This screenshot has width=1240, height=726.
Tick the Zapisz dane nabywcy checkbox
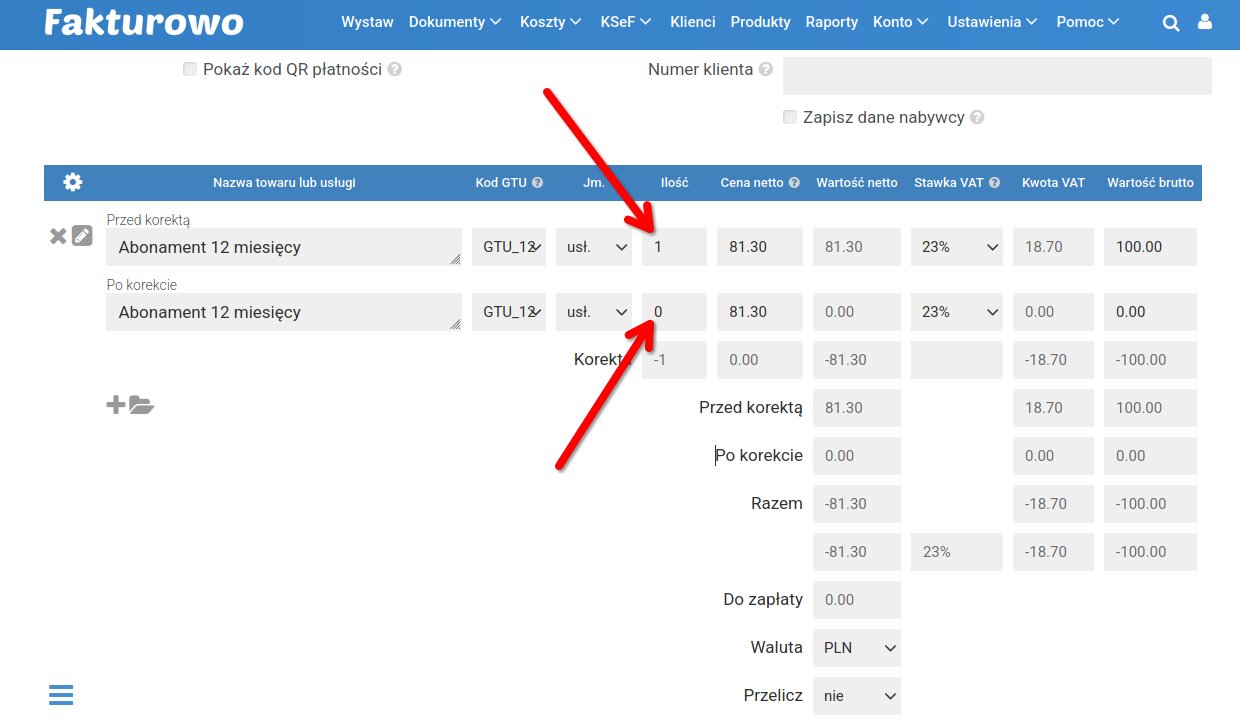click(790, 117)
